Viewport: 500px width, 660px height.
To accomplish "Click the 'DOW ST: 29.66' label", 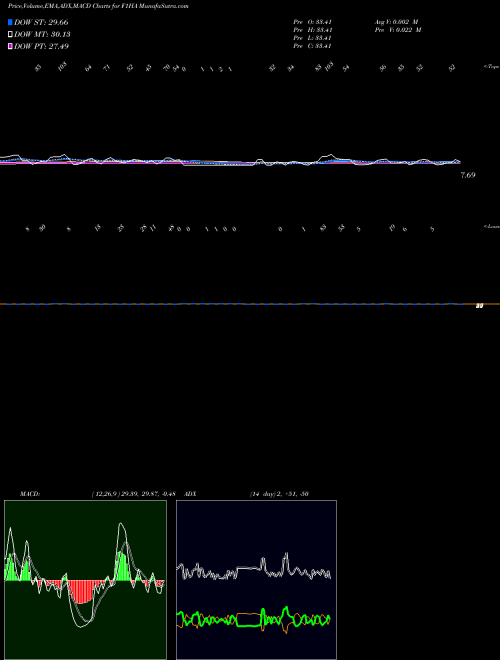I will [x=41, y=22].
